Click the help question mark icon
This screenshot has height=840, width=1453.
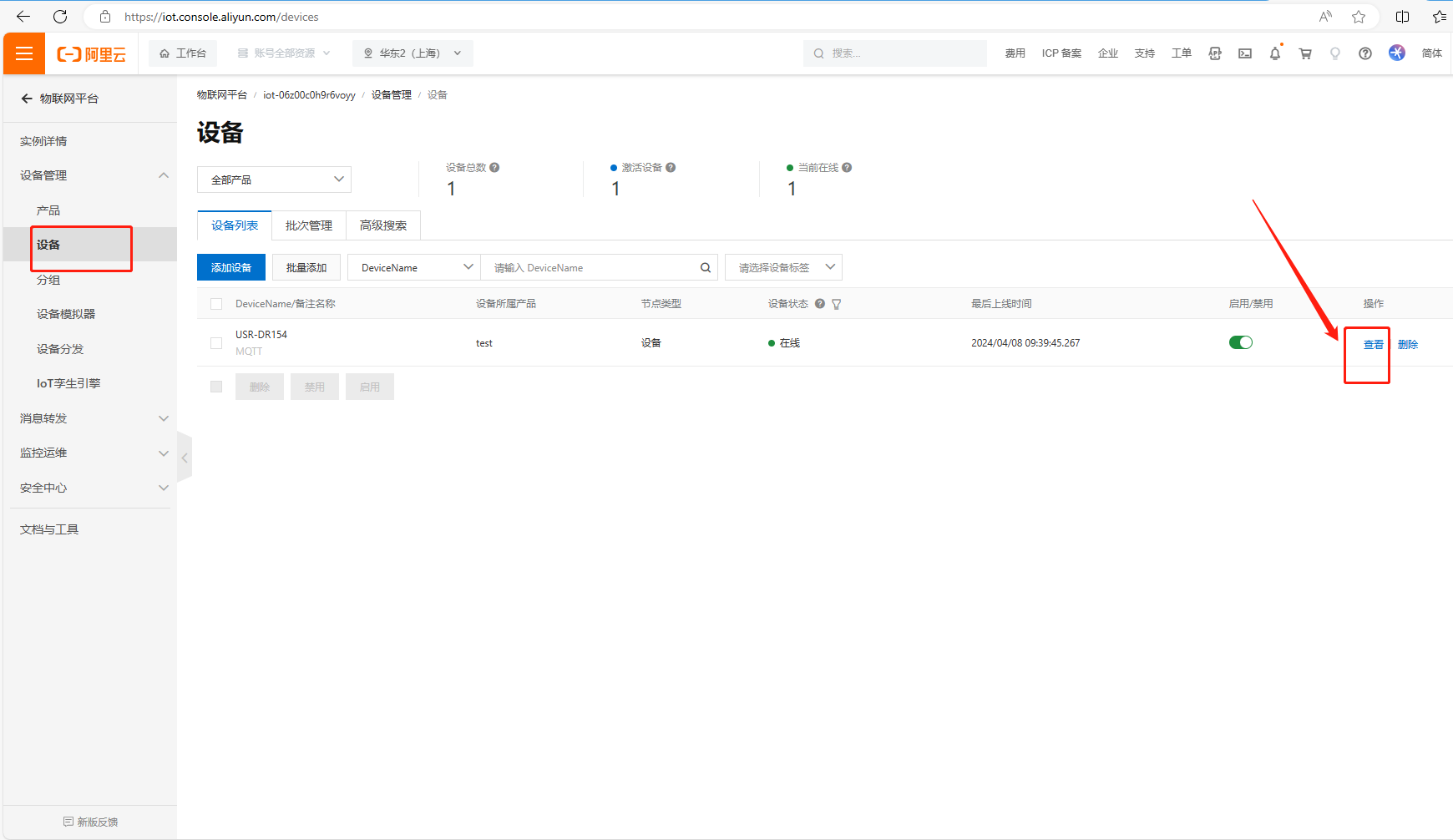point(1365,53)
